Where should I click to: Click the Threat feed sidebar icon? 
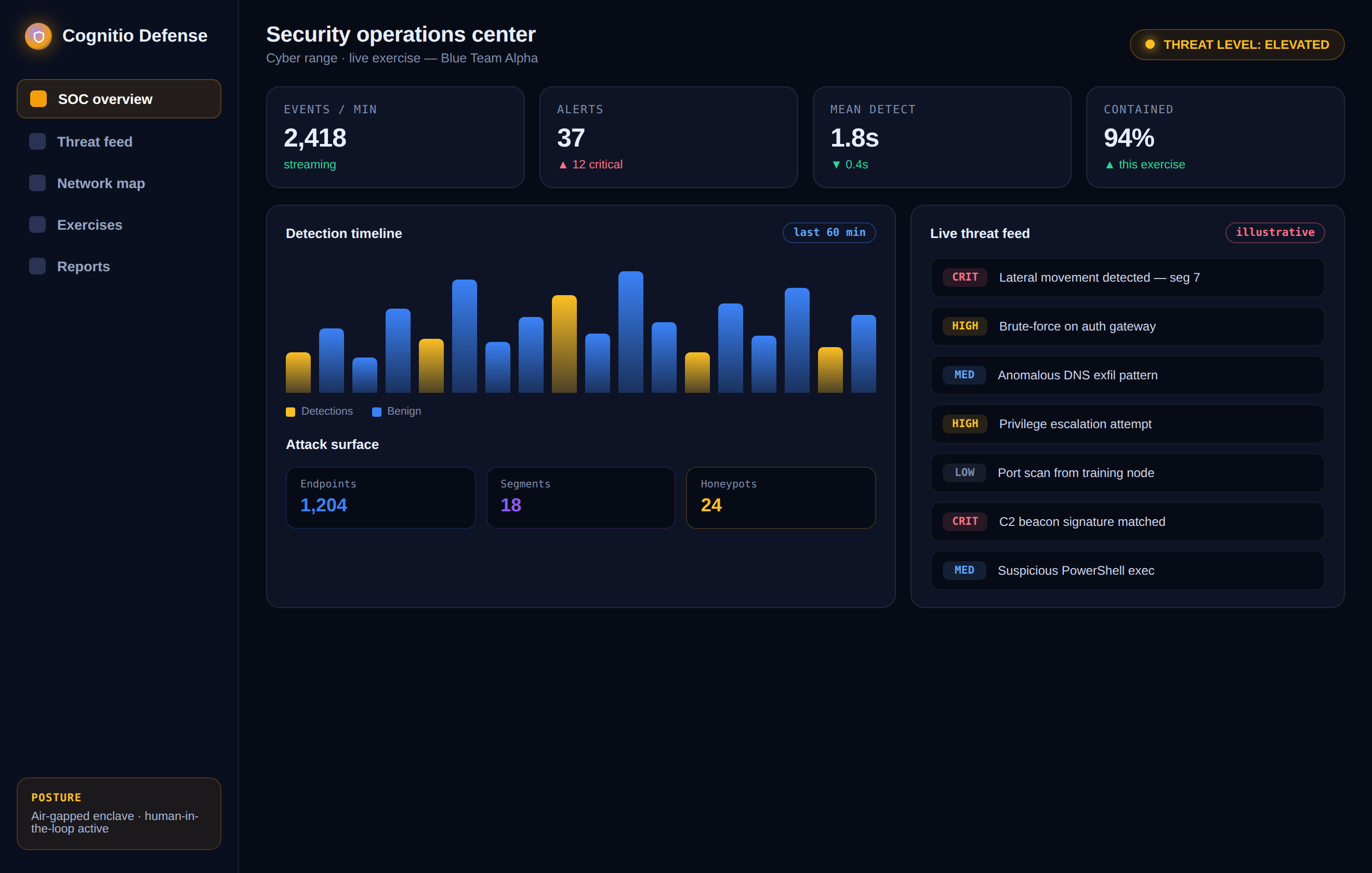37,141
